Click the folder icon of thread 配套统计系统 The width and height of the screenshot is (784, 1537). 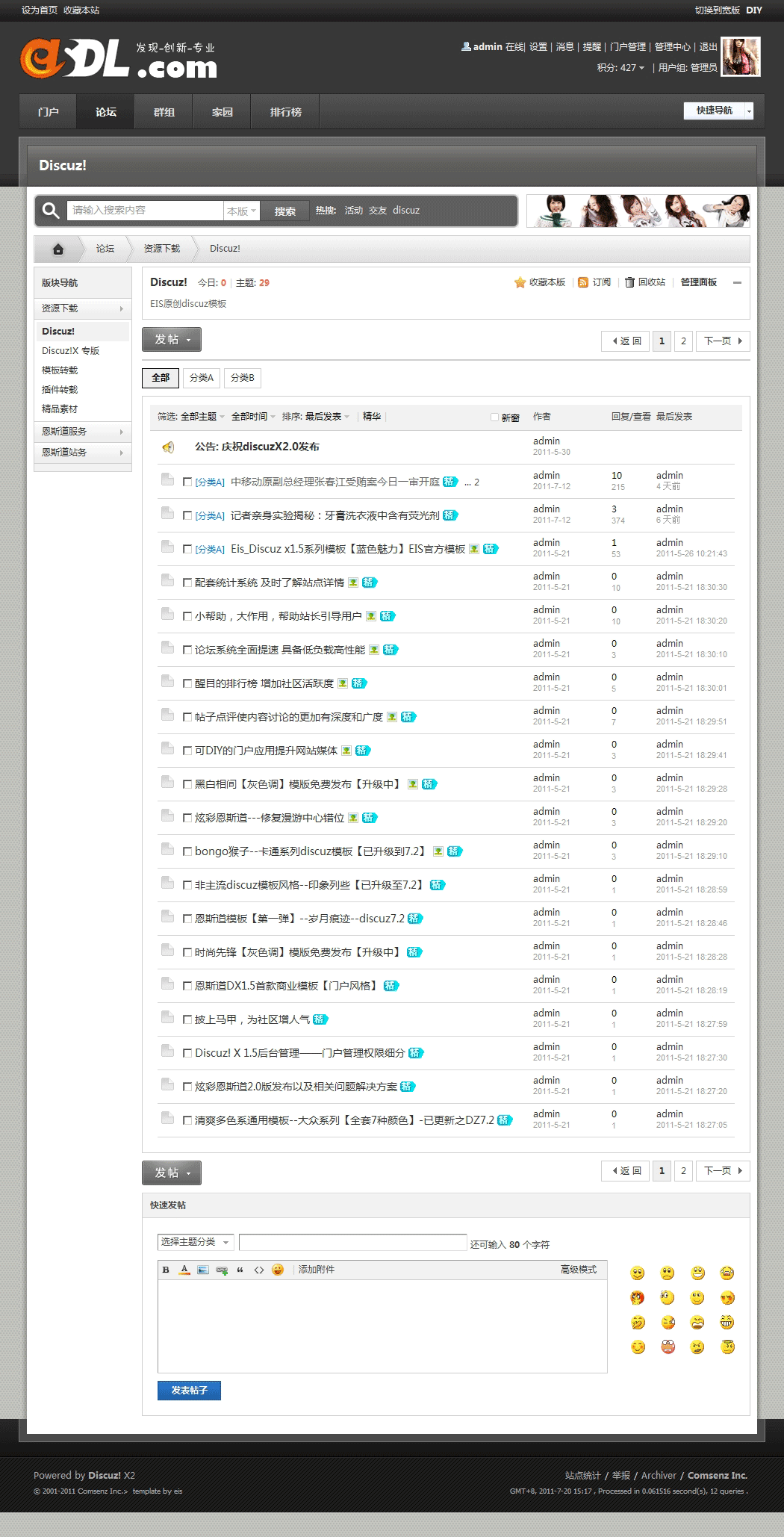tap(168, 580)
